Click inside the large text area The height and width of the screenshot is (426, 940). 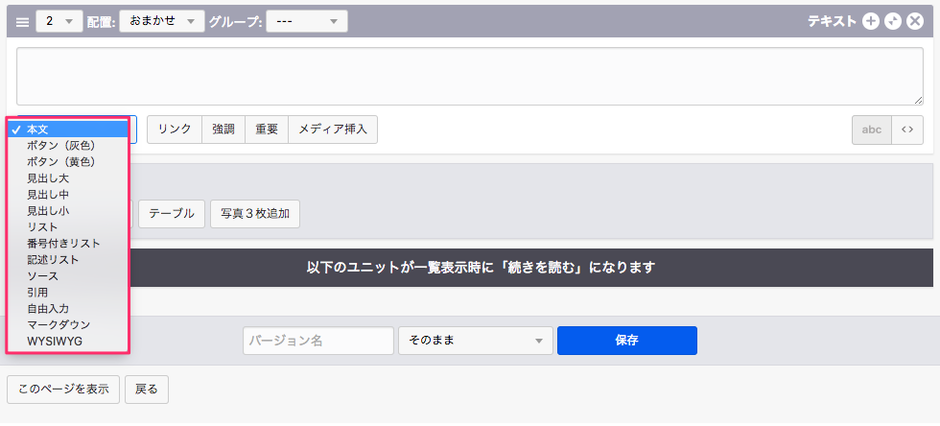click(x=469, y=76)
